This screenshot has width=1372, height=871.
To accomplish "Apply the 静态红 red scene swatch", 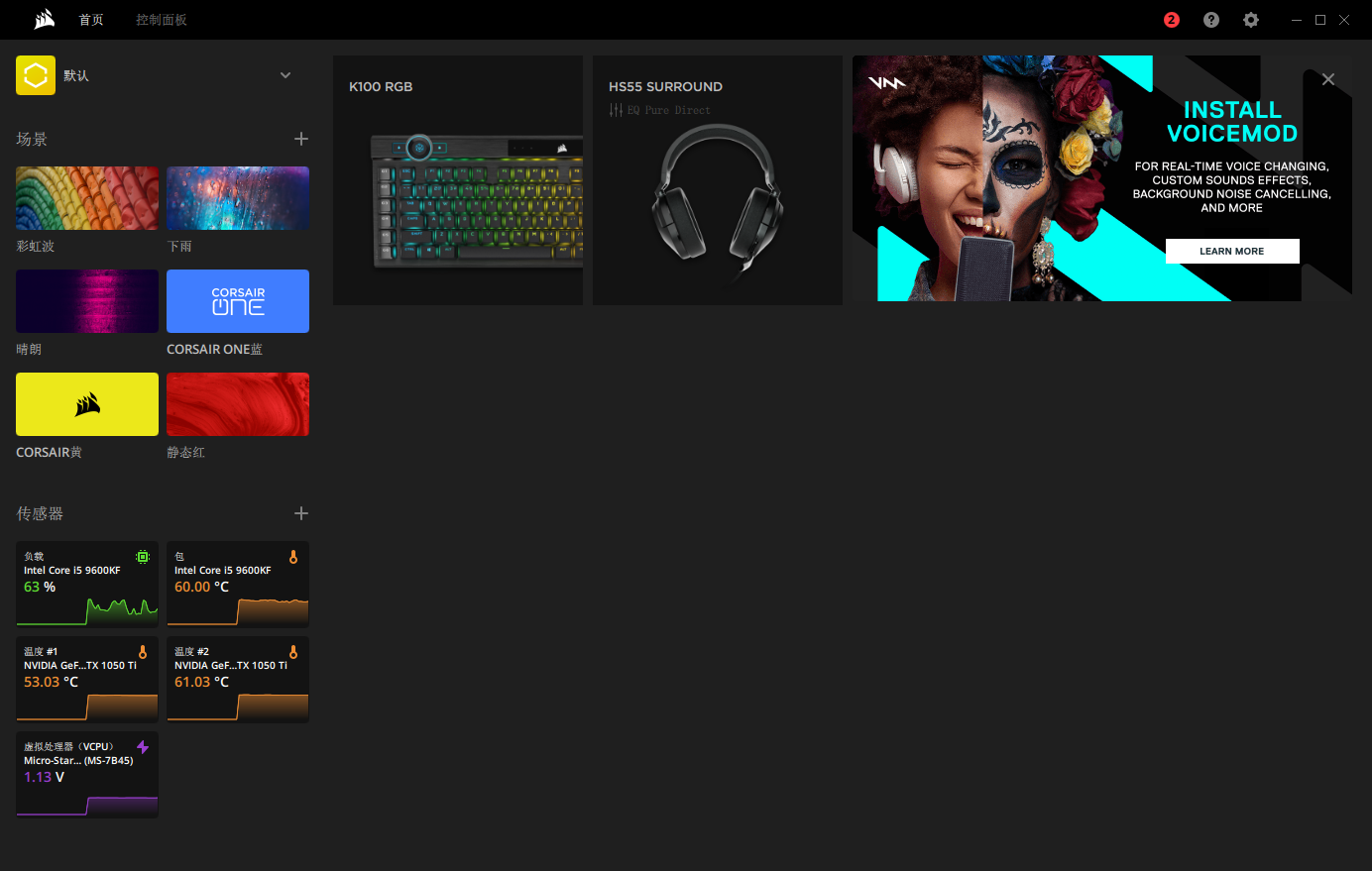I will pos(238,404).
